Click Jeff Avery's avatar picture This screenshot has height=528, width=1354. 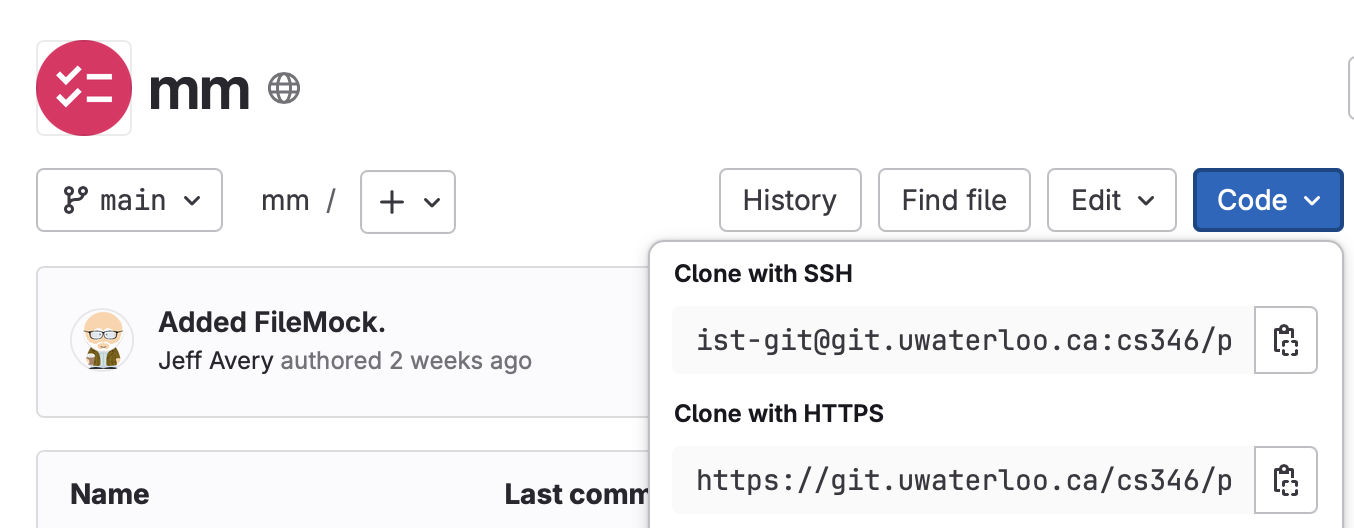(102, 340)
